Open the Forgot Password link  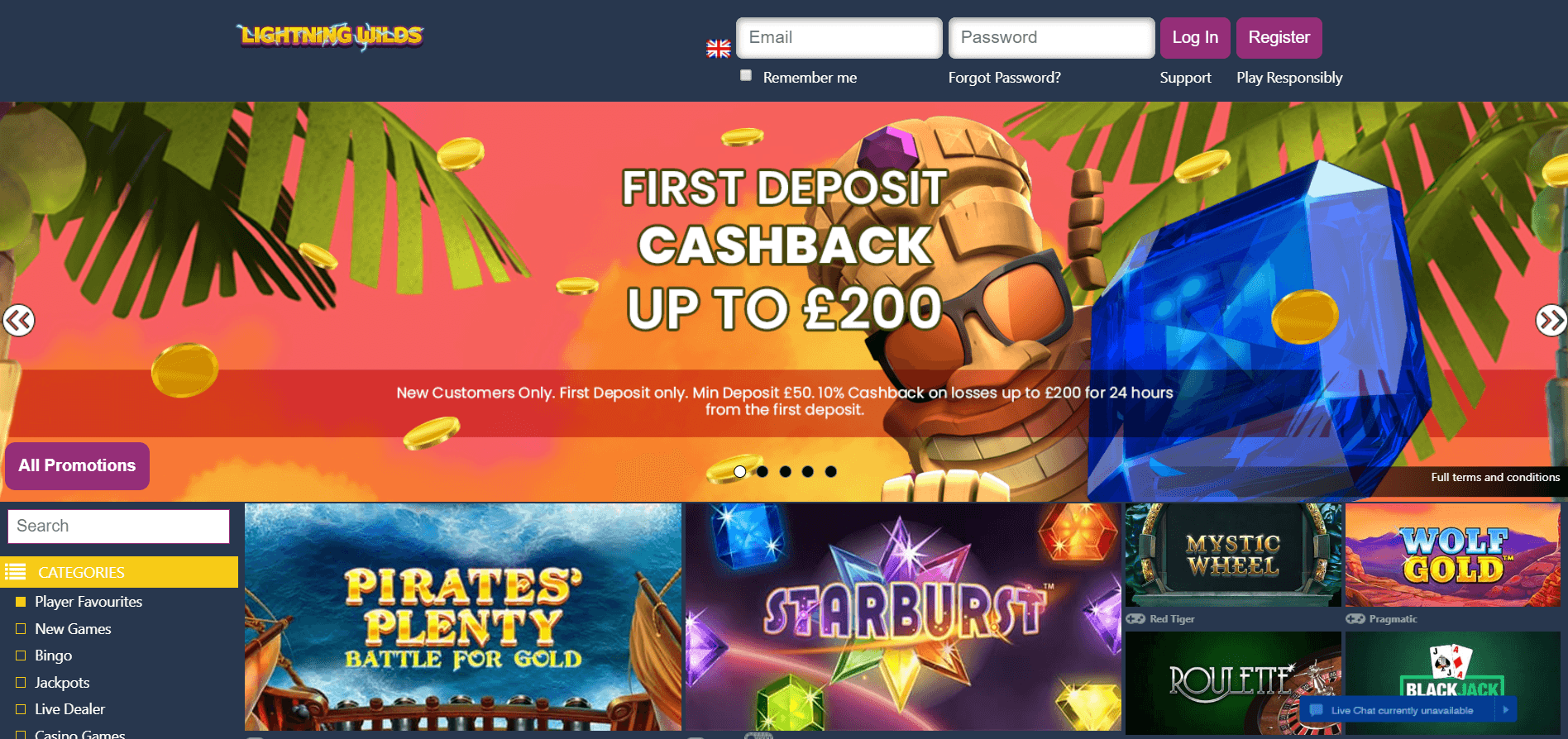tap(1004, 78)
